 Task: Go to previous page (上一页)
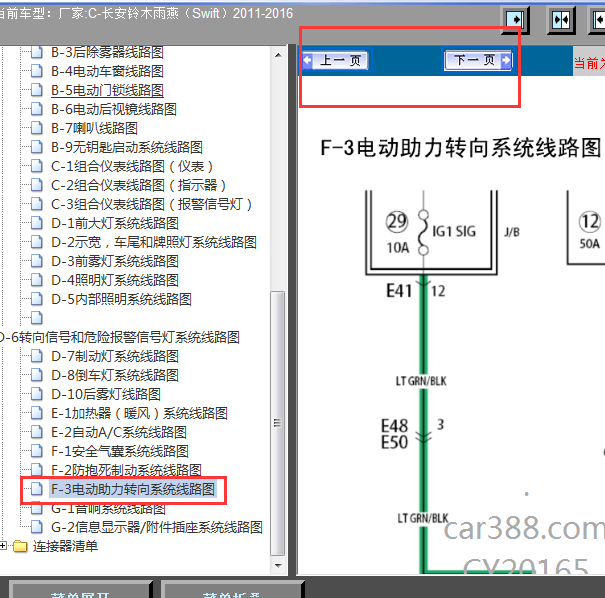pos(335,60)
